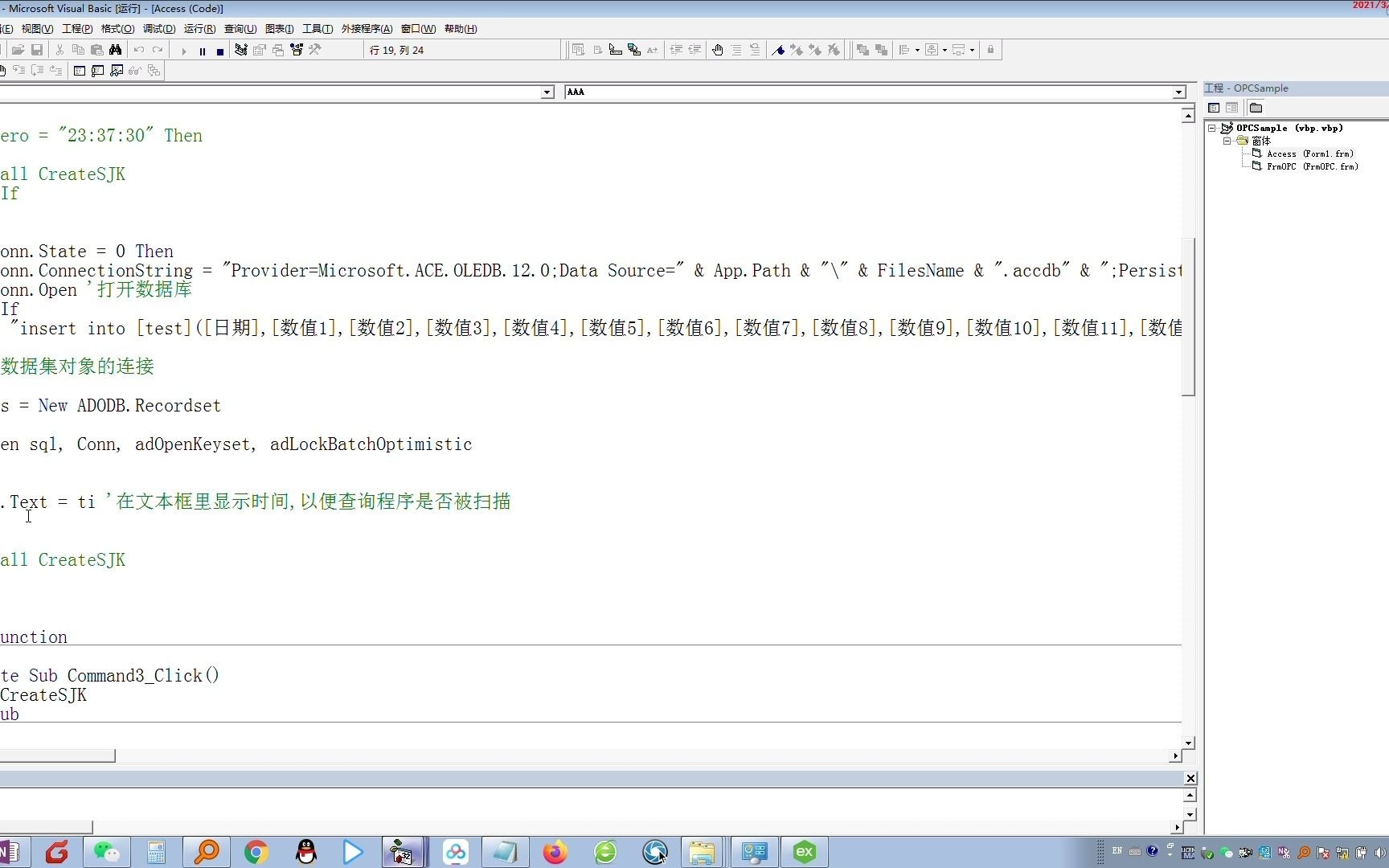Click the Outdent icon in the edit toolbar

coord(695,50)
